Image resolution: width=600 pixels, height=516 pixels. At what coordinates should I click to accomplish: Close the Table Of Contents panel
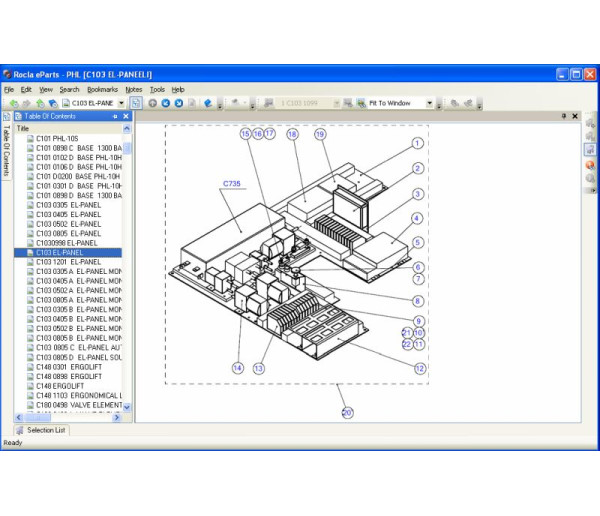[x=126, y=116]
